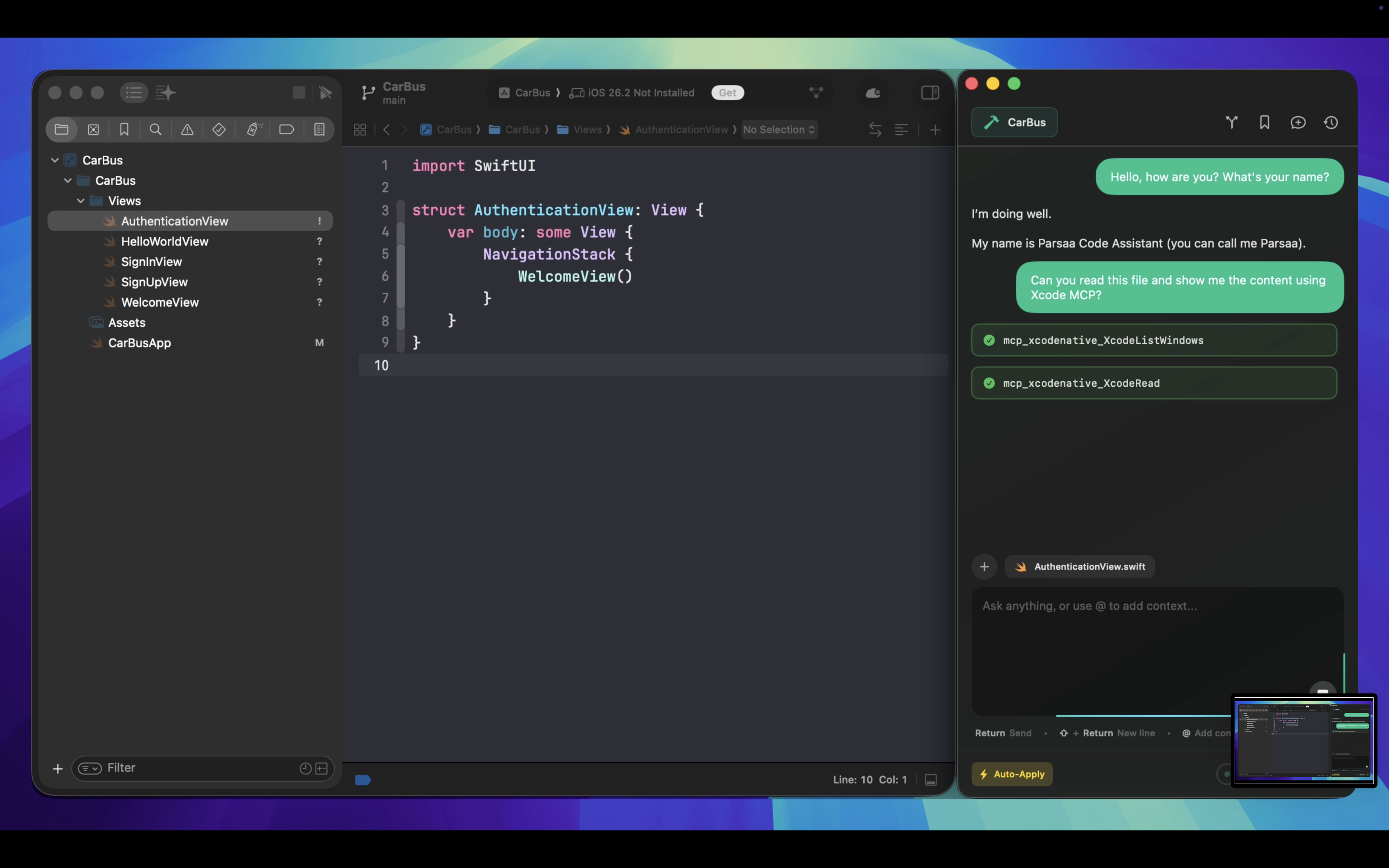This screenshot has width=1389, height=868.
Task: Click the Run play button
Action: tap(326, 93)
